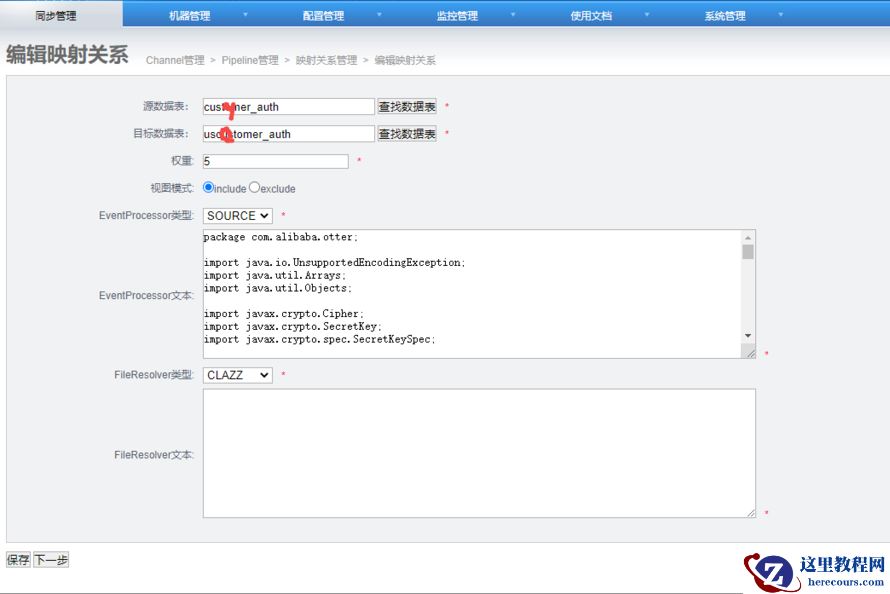Open EventProcessor类型 SOURCE dropdown
The width and height of the screenshot is (890, 594).
click(x=238, y=216)
